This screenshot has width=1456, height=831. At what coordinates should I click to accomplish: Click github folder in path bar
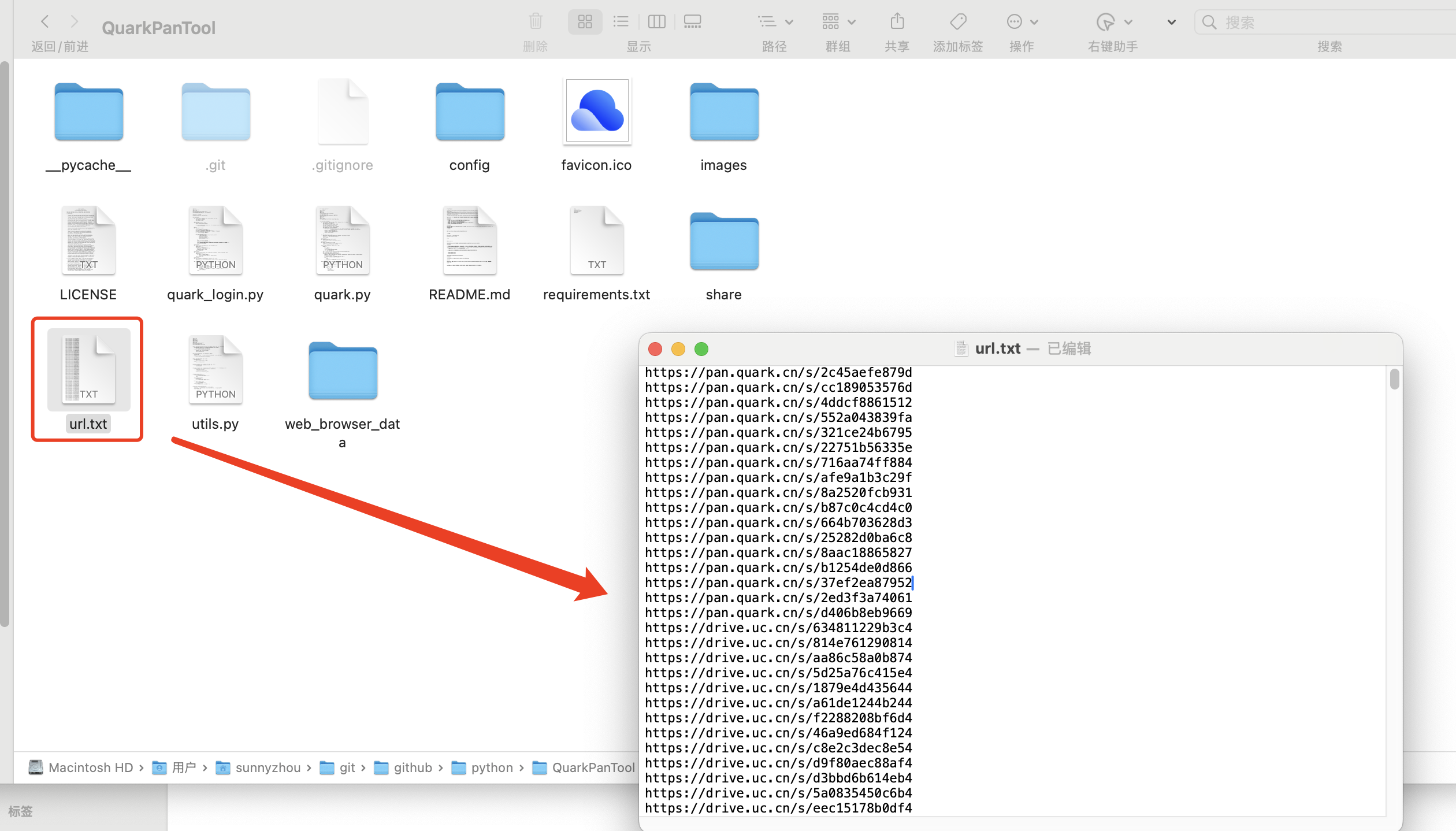click(x=413, y=767)
